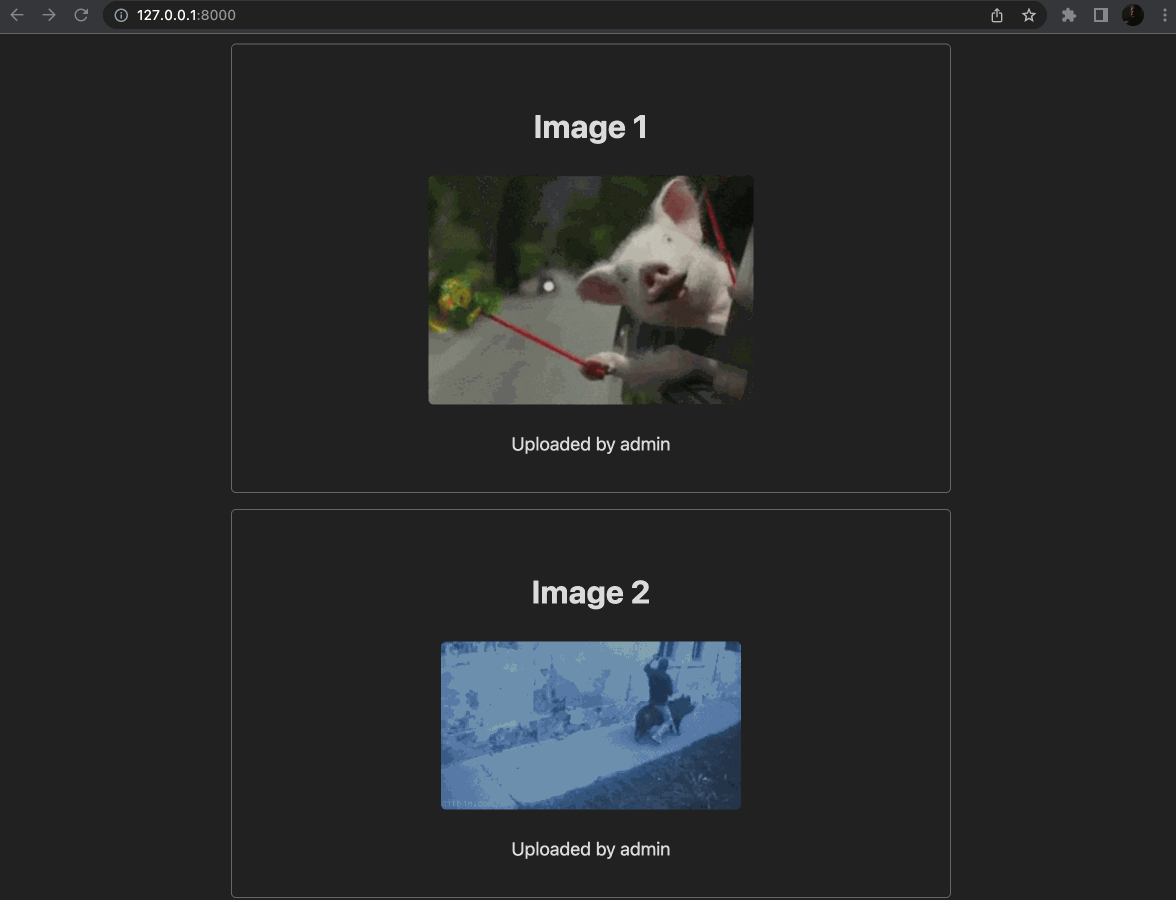Click 'Uploaded by admin' under Image 2
The width and height of the screenshot is (1176, 900).
pos(590,849)
